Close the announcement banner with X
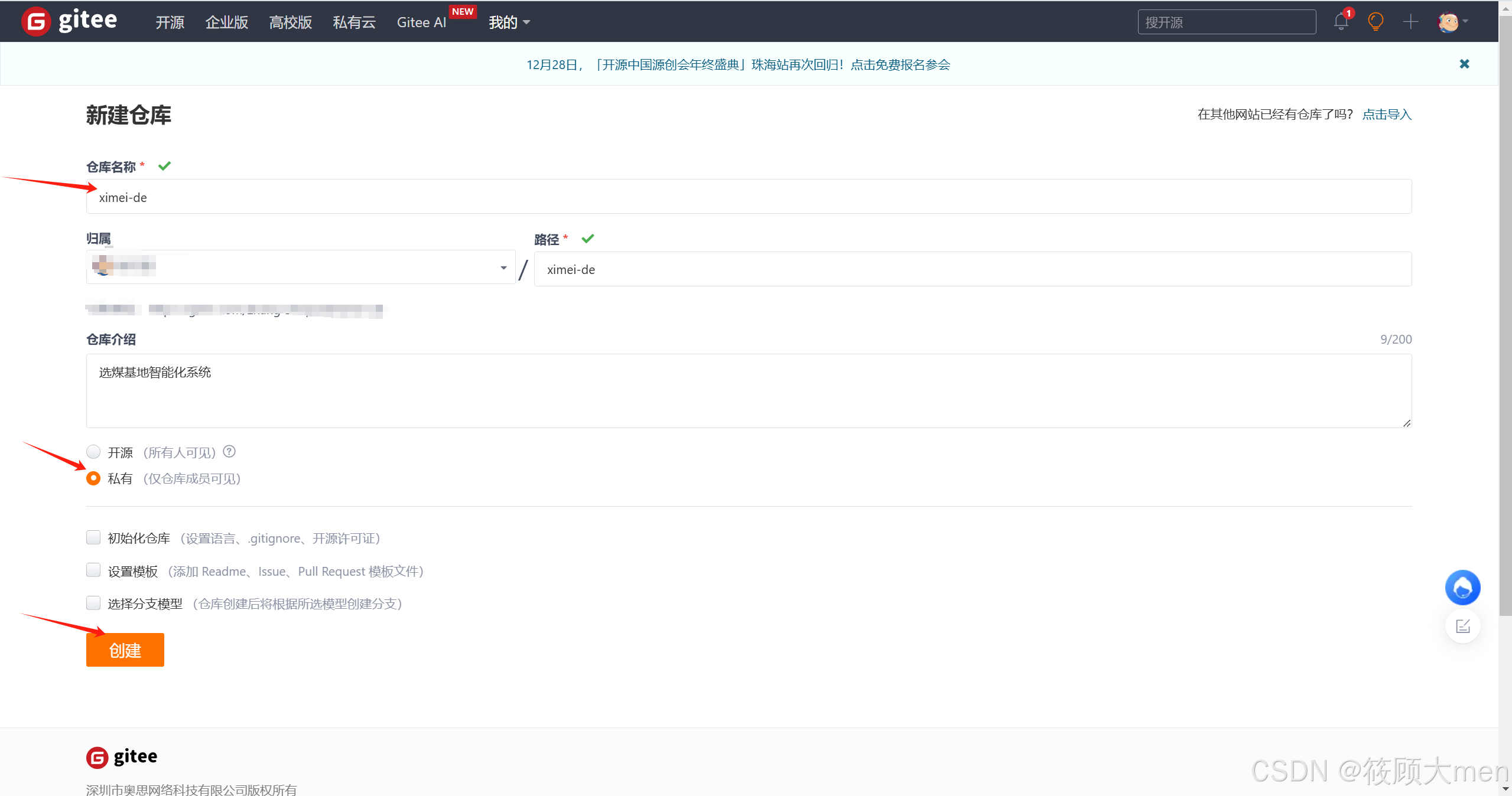 1464,64
